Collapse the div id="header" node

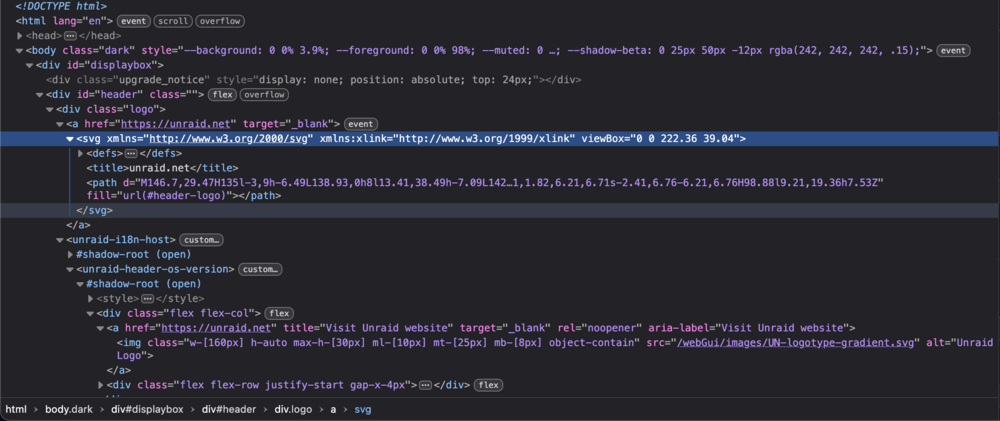coord(40,94)
